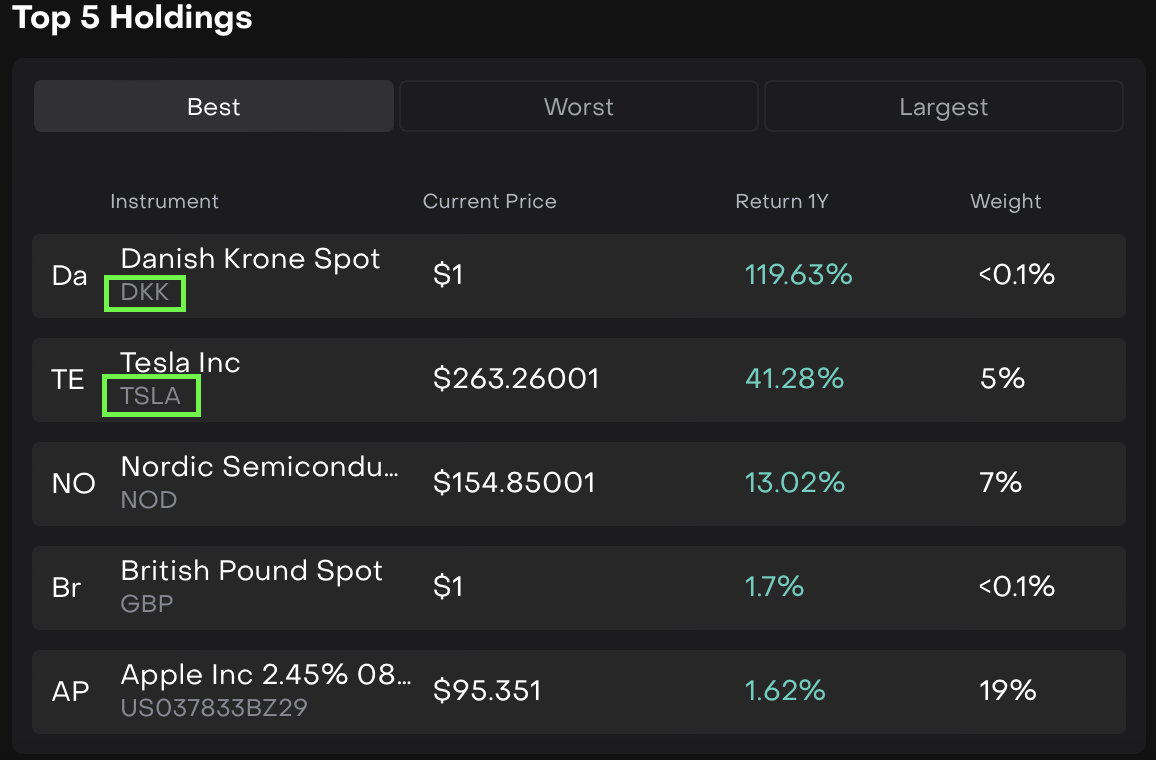Click Tesla's 41.28% return value
Screen dimensions: 1156x760
(x=794, y=379)
